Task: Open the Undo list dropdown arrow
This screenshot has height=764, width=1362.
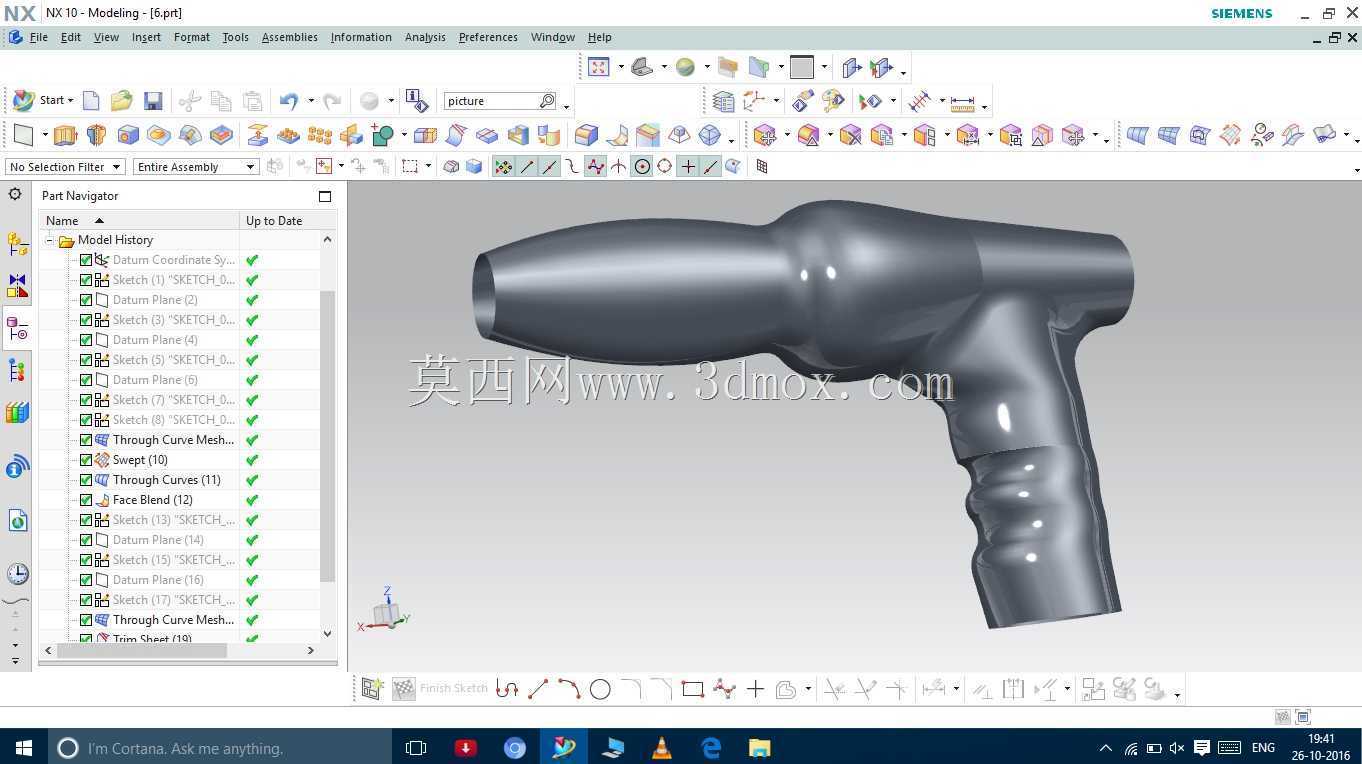Action: pos(310,101)
